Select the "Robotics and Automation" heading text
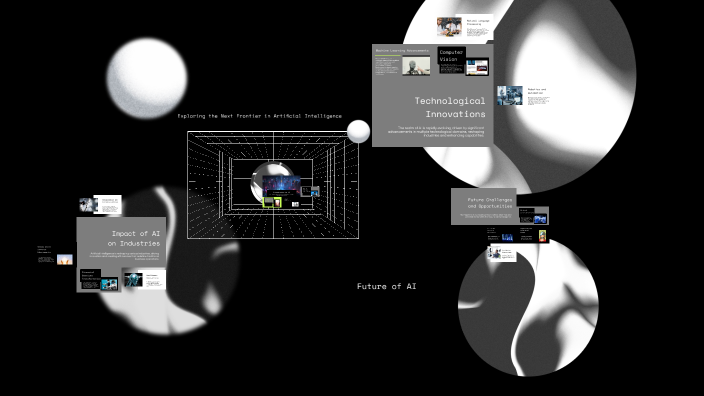Screen dimensions: 704x396 [x=537, y=91]
